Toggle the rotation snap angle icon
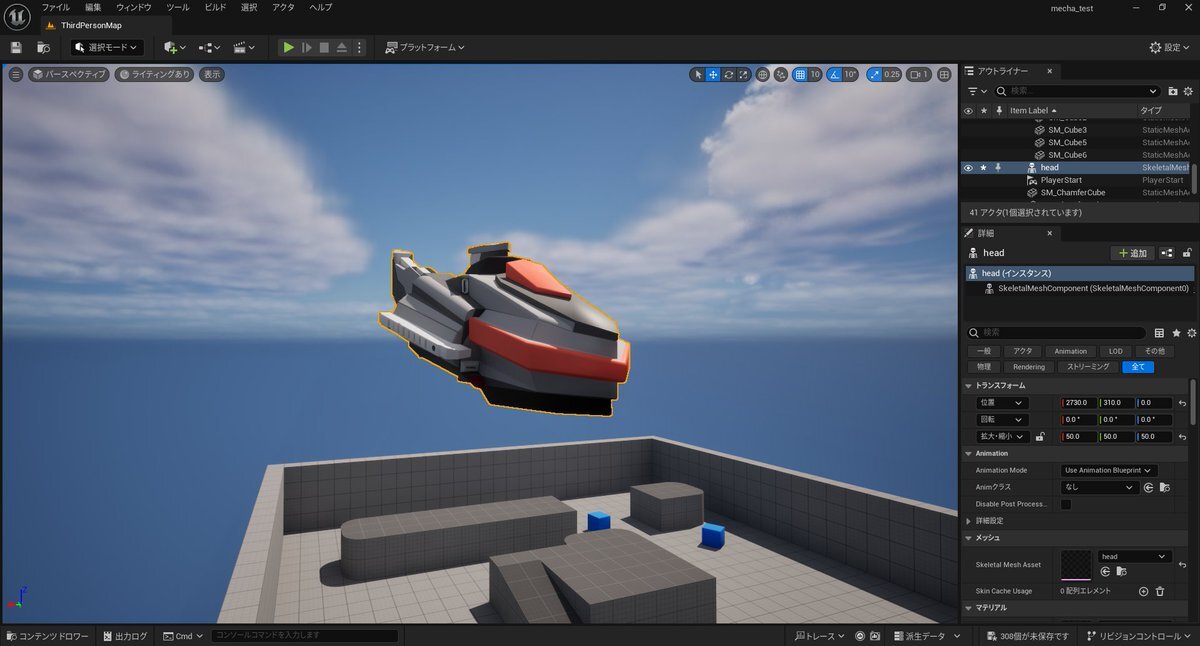Image resolution: width=1200 pixels, height=646 pixels. [x=834, y=74]
